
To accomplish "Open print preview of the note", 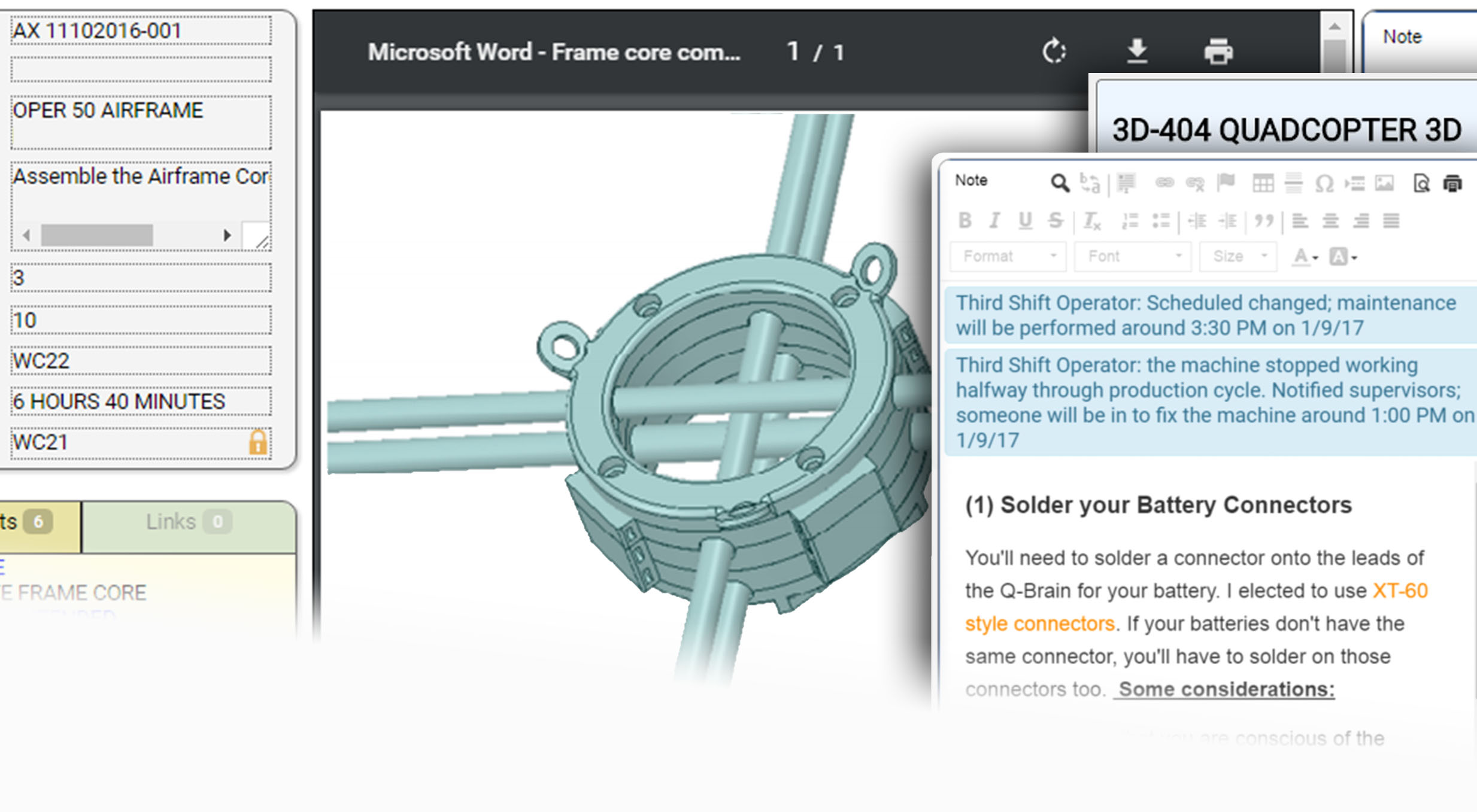I will tap(1421, 183).
